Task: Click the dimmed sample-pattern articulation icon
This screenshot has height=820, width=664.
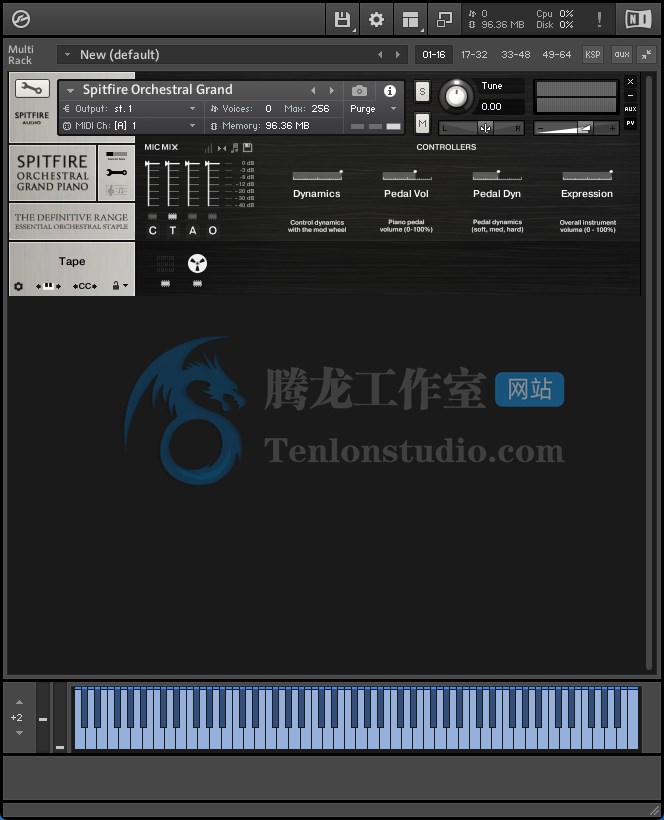Action: point(165,264)
